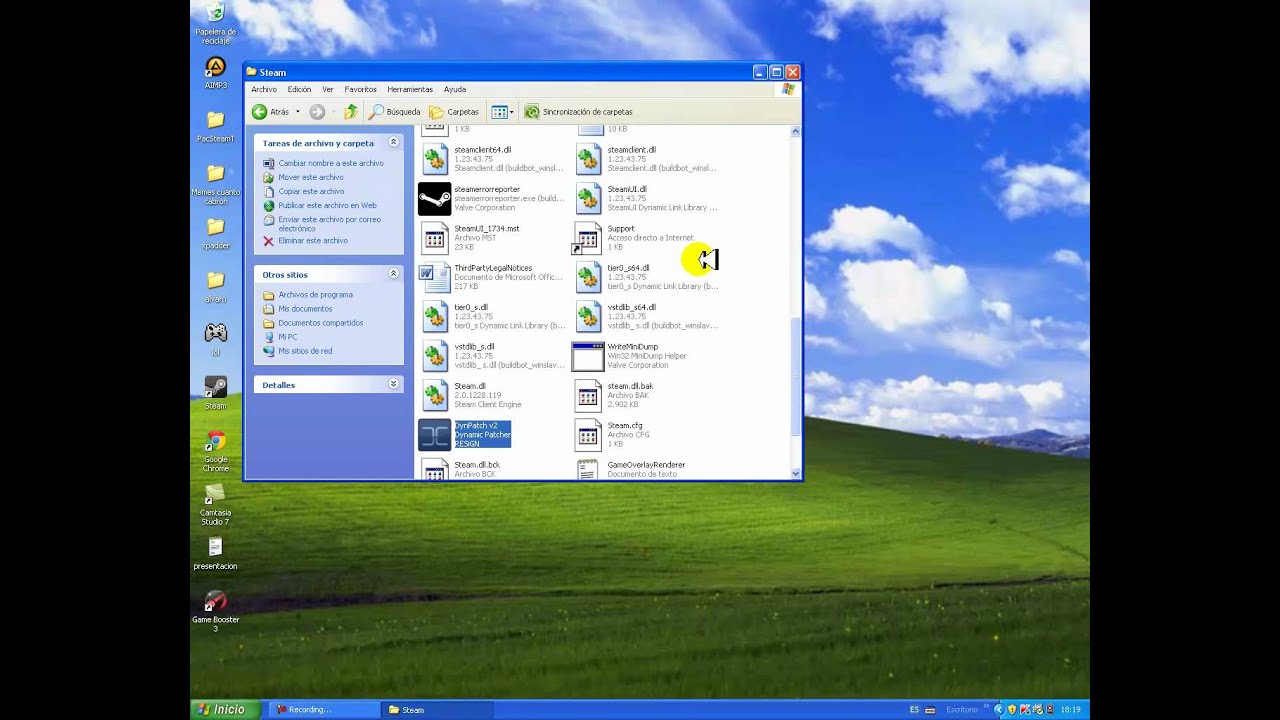The height and width of the screenshot is (720, 1280).
Task: Click Sincronización de carpetas button
Action: coord(579,112)
